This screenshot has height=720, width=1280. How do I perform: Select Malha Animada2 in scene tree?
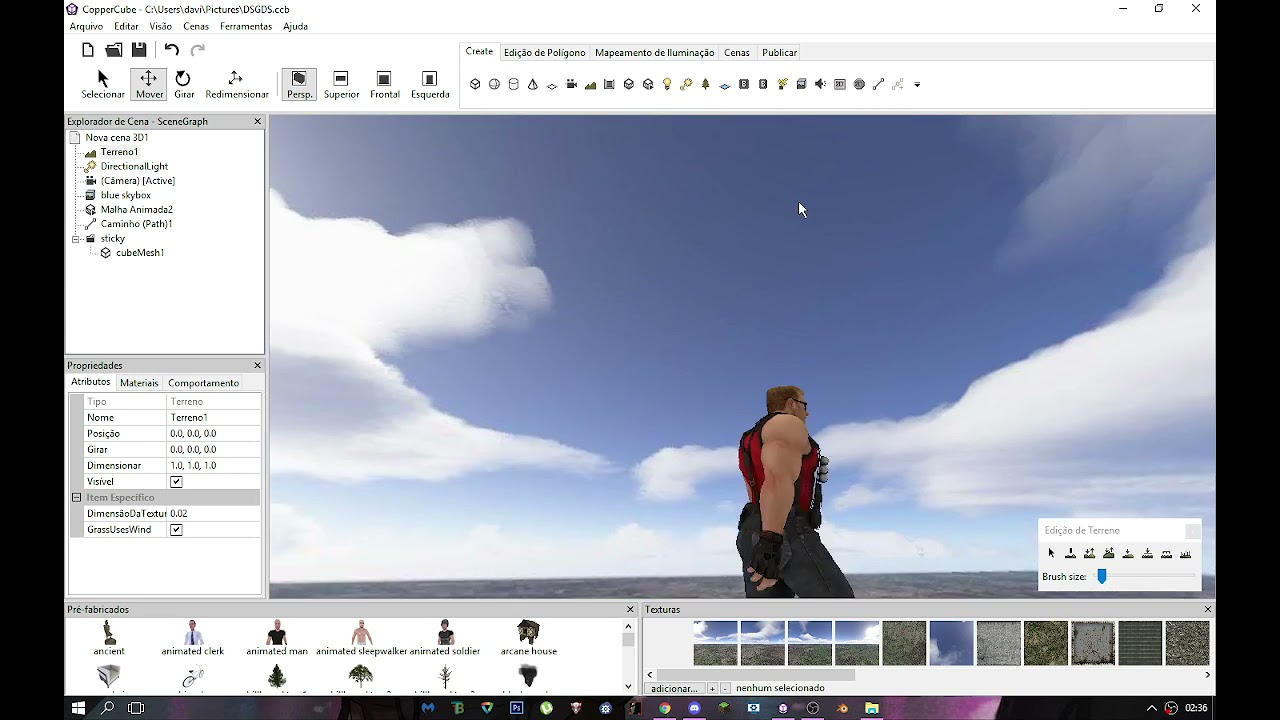click(136, 210)
